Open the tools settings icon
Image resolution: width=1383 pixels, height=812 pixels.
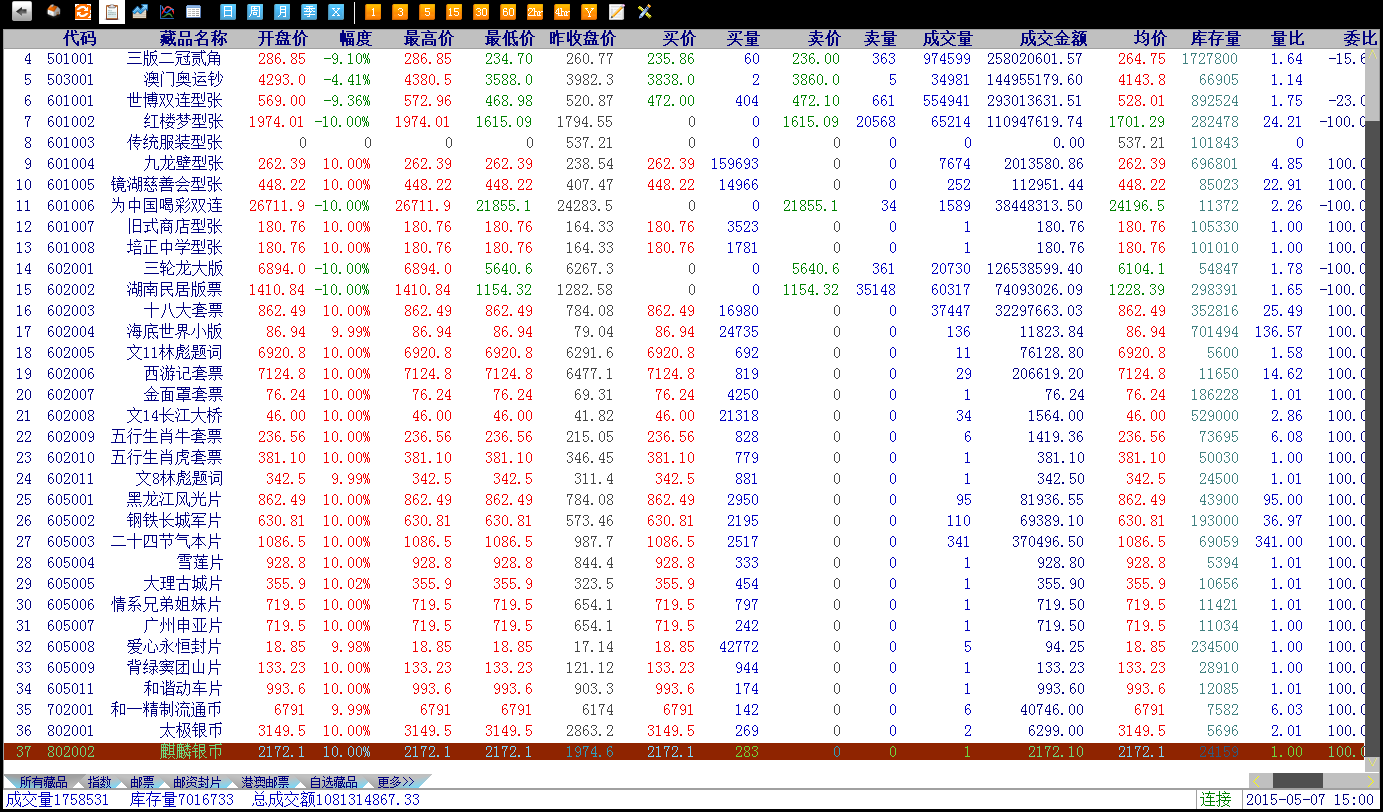(644, 12)
